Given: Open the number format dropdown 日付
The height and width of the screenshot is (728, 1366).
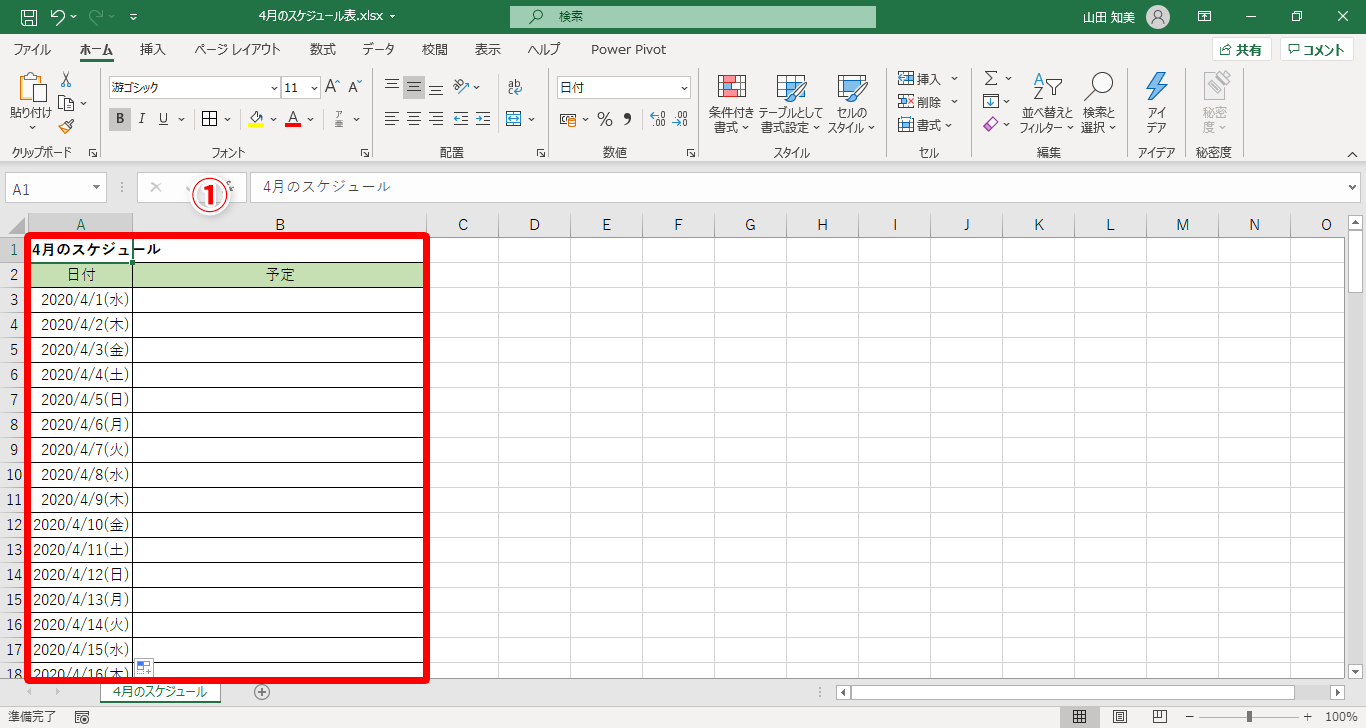Looking at the screenshot, I should [684, 88].
